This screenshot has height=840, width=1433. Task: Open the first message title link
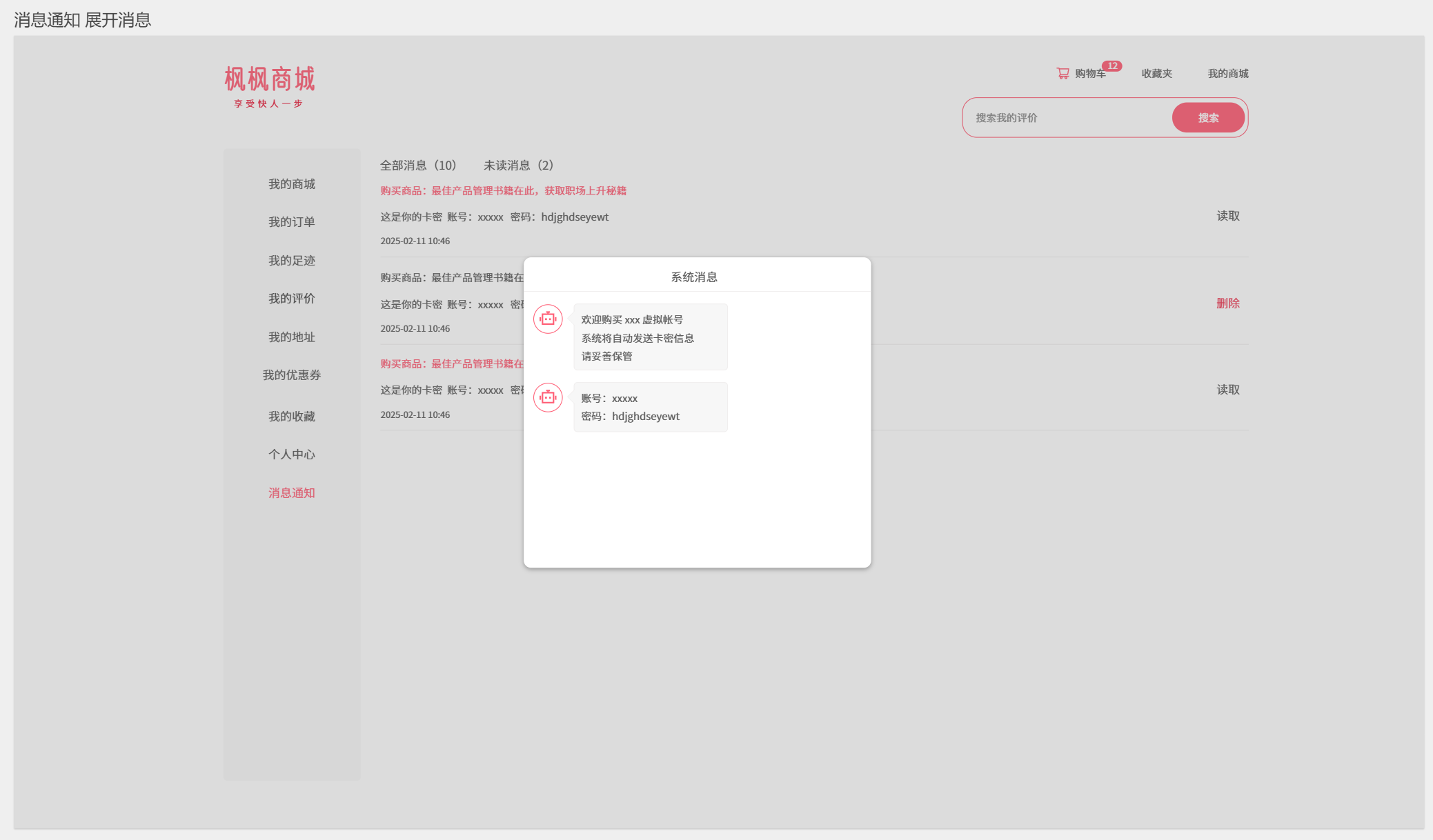503,191
